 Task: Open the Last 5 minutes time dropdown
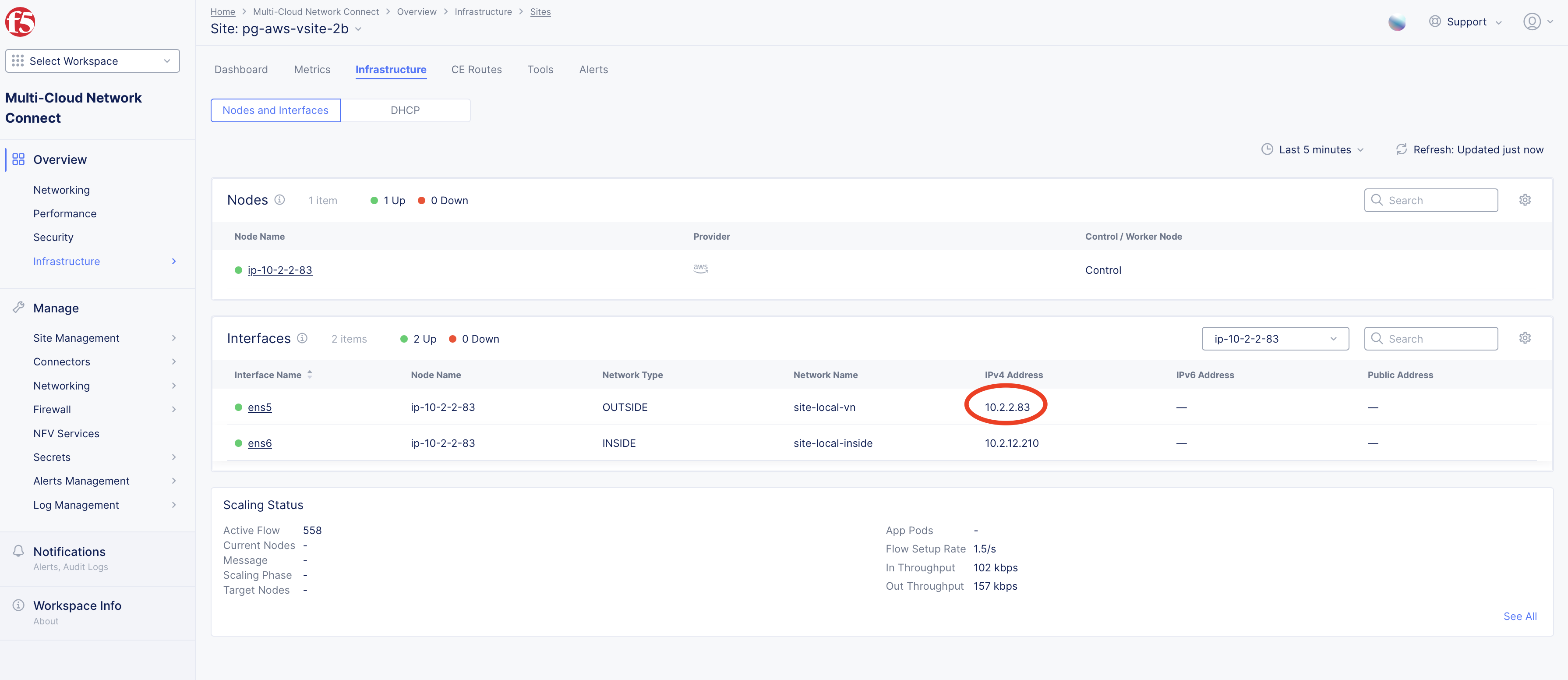(1313, 150)
